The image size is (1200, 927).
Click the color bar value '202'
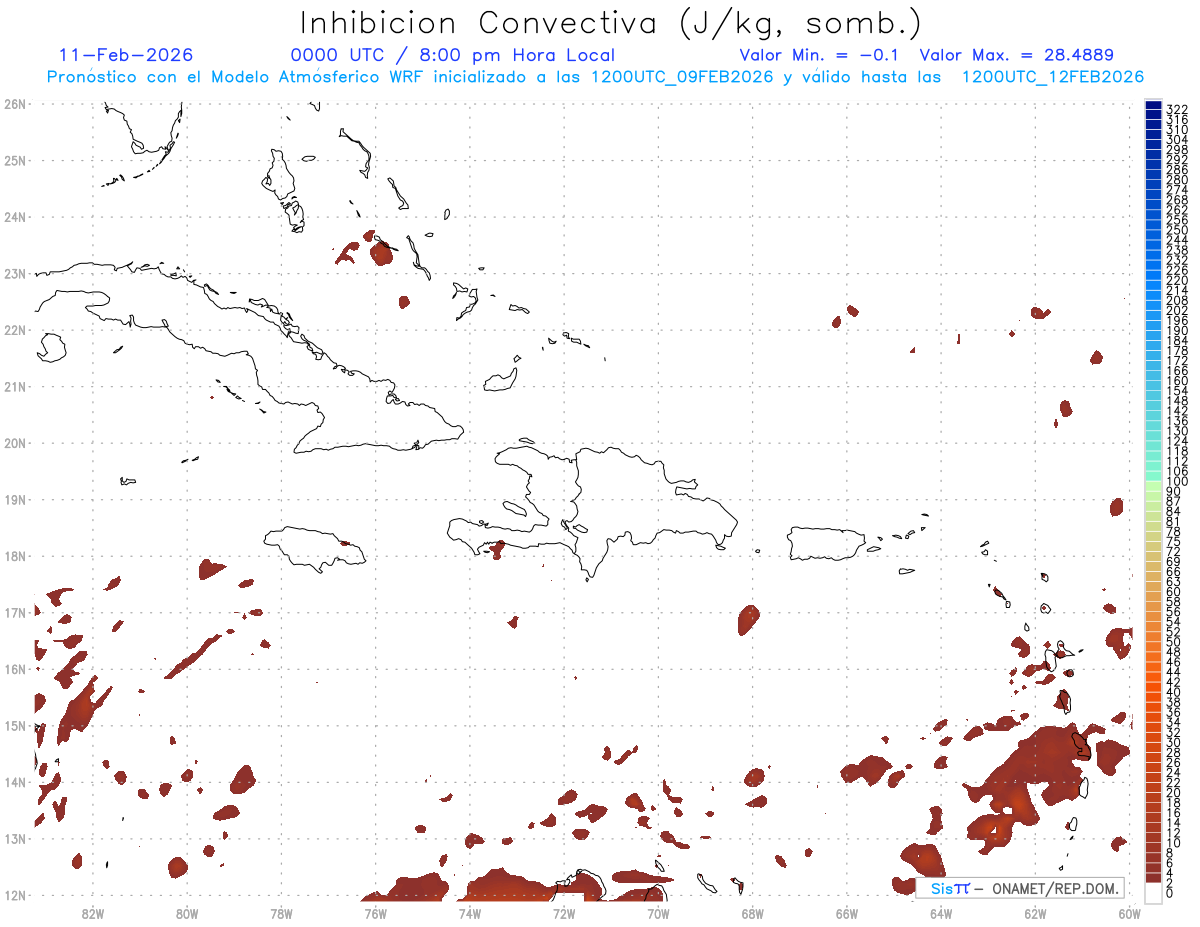click(x=1177, y=310)
